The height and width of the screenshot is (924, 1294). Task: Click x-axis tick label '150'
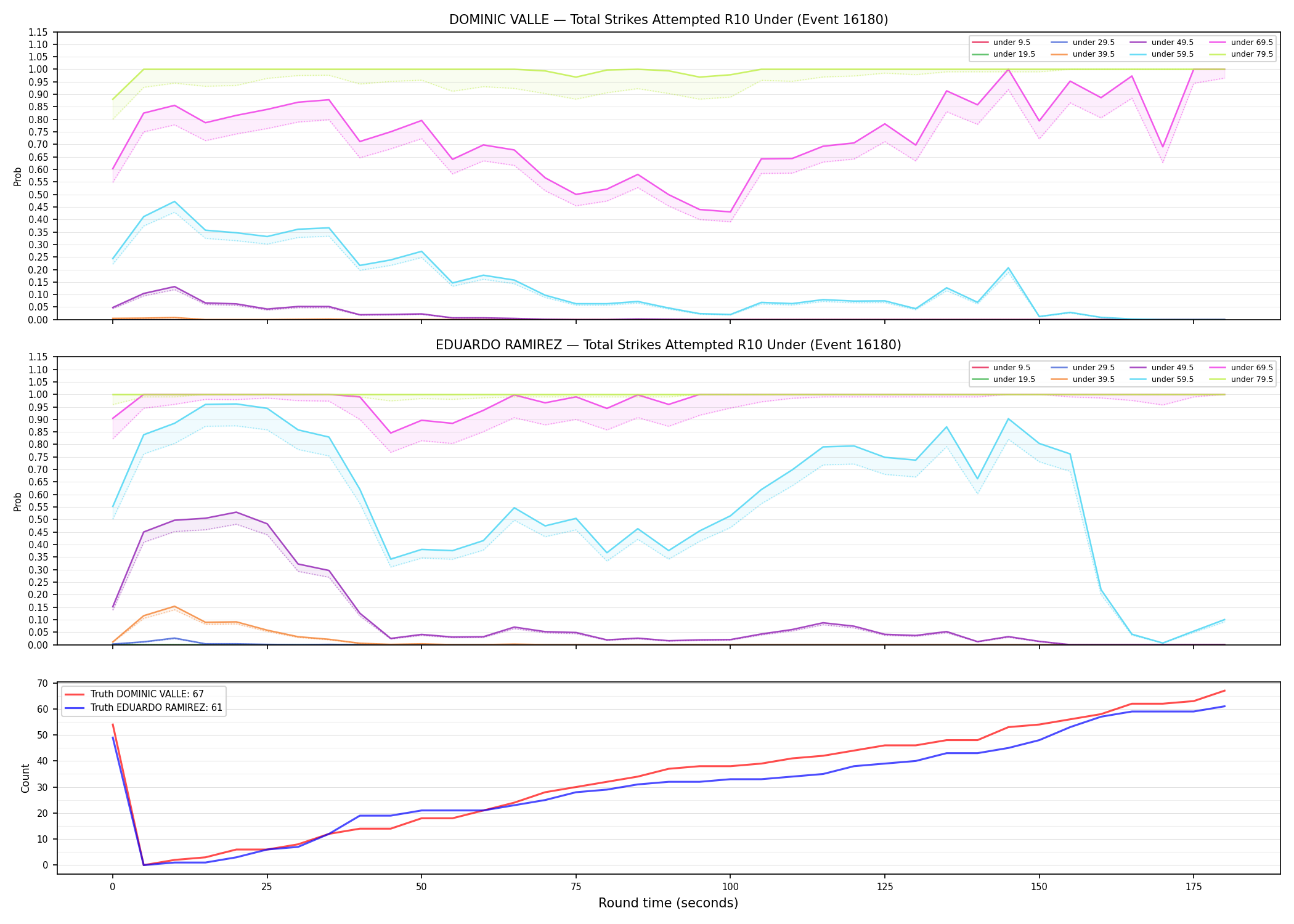click(x=1040, y=887)
